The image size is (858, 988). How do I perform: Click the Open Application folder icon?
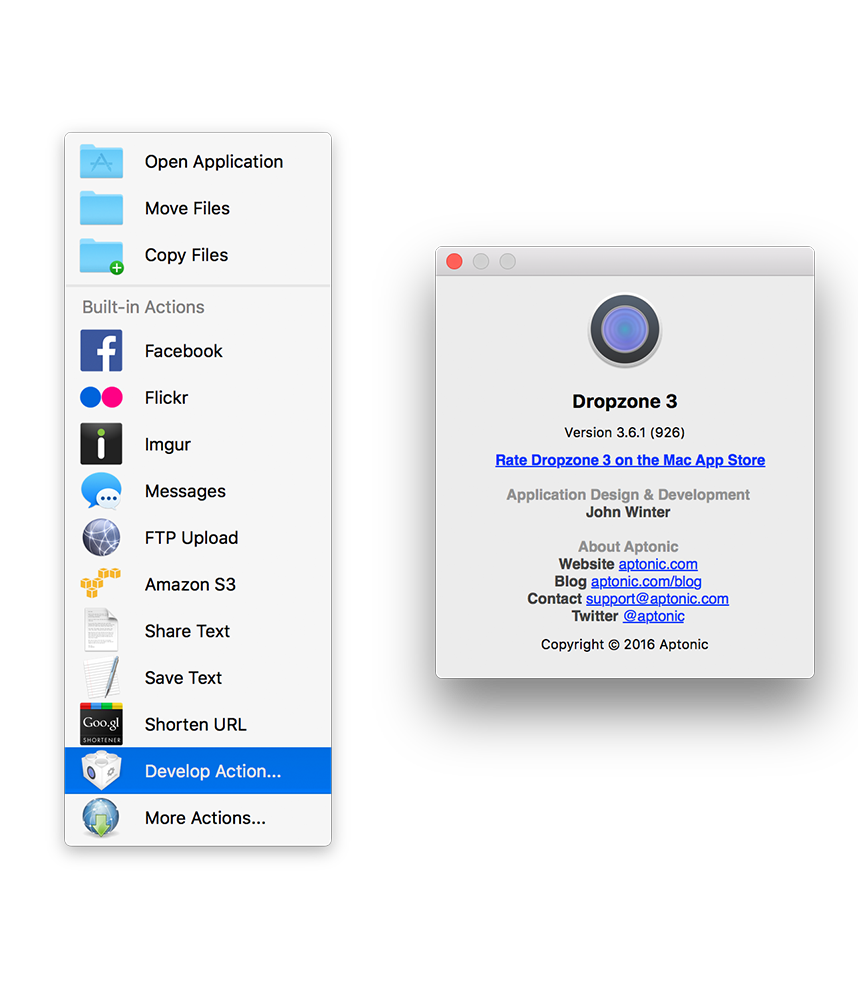point(101,161)
